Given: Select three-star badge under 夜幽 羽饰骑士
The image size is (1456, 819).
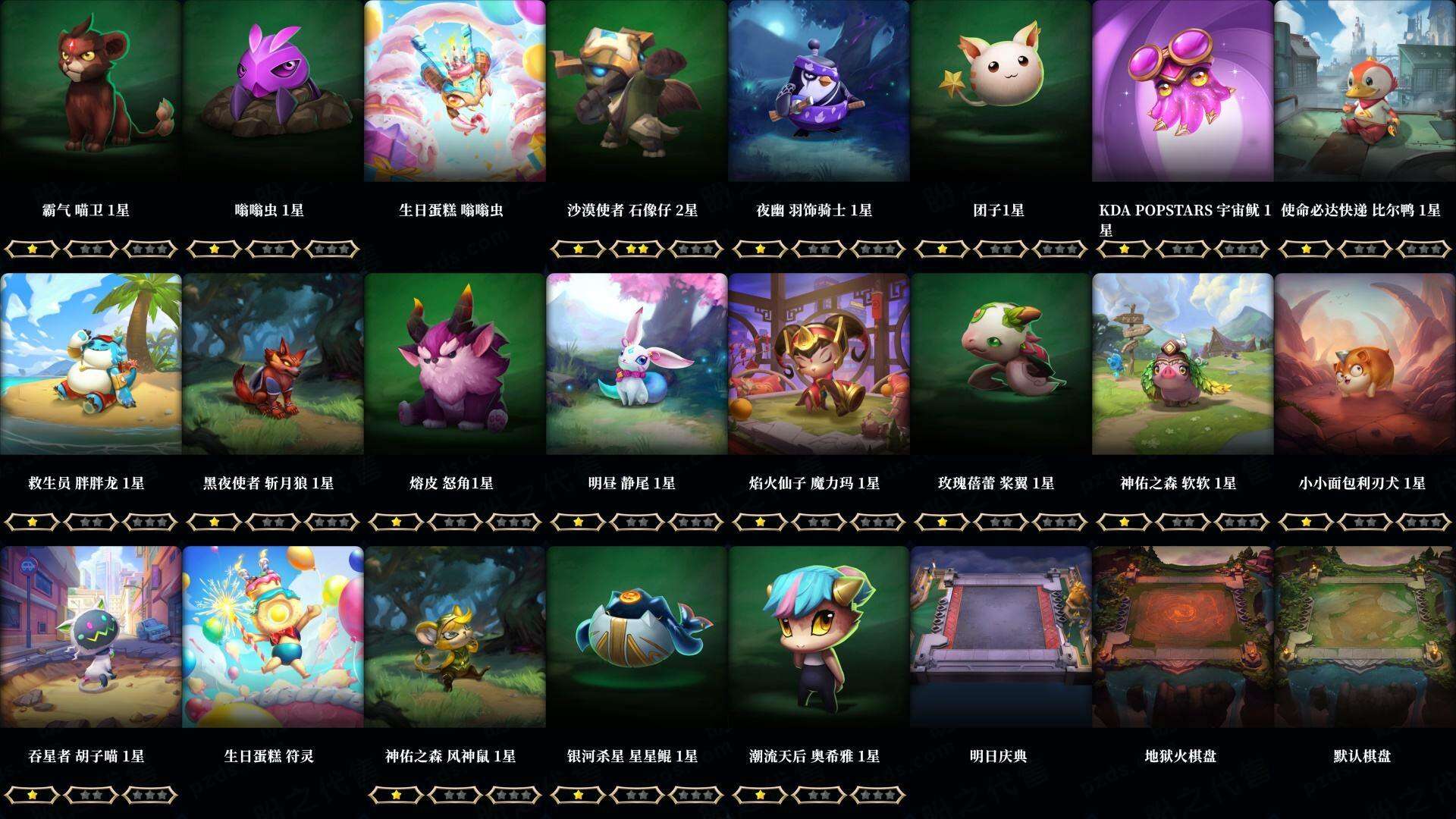Looking at the screenshot, I should [878, 249].
